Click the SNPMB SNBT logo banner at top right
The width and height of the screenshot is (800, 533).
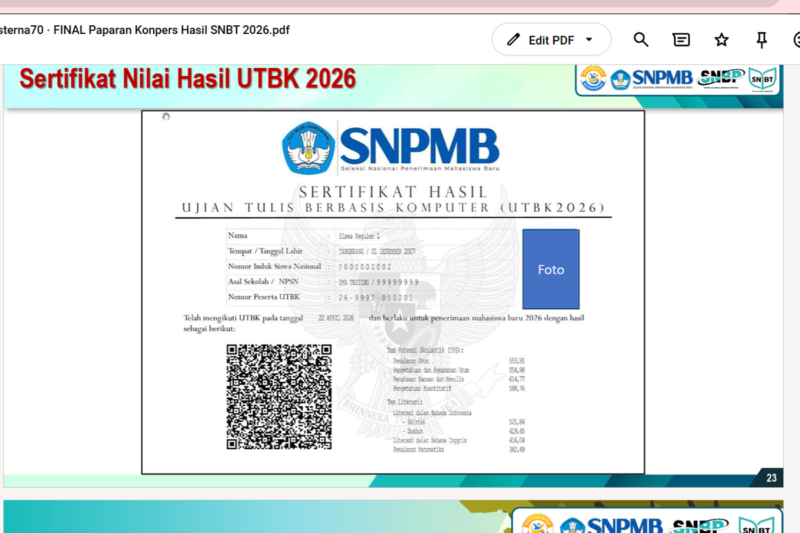679,79
